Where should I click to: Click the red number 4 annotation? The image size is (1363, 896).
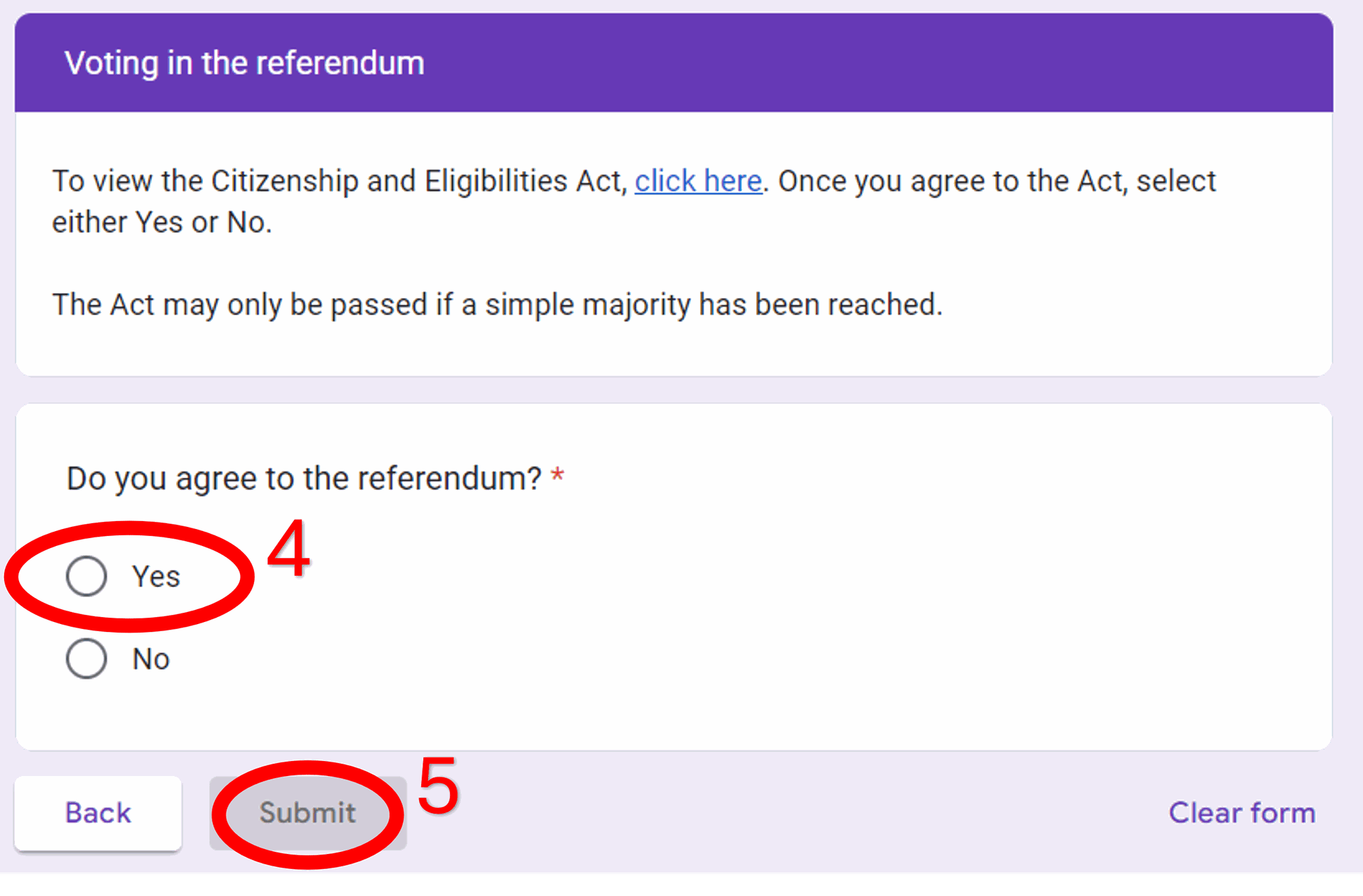coord(288,549)
